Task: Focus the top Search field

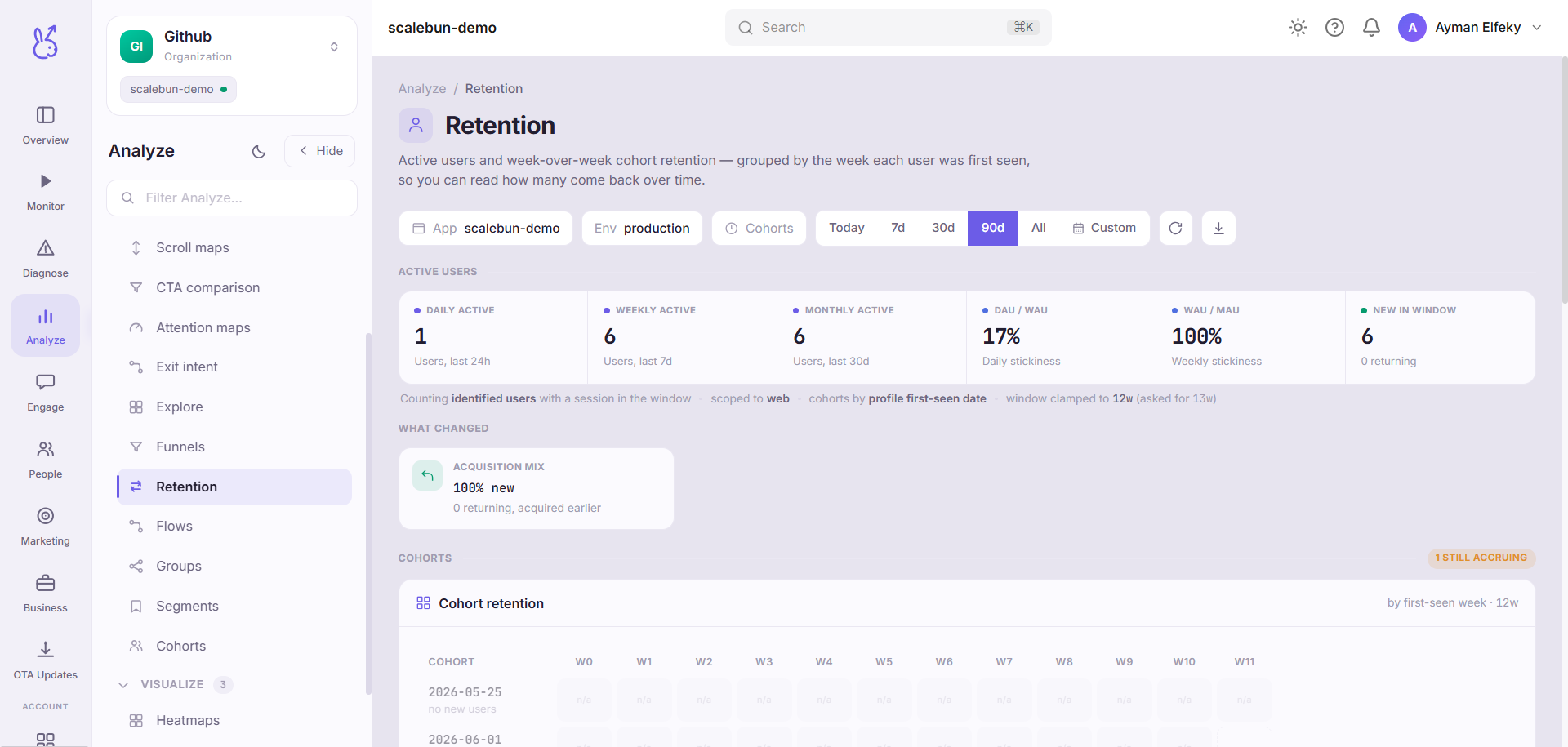Action: point(888,28)
